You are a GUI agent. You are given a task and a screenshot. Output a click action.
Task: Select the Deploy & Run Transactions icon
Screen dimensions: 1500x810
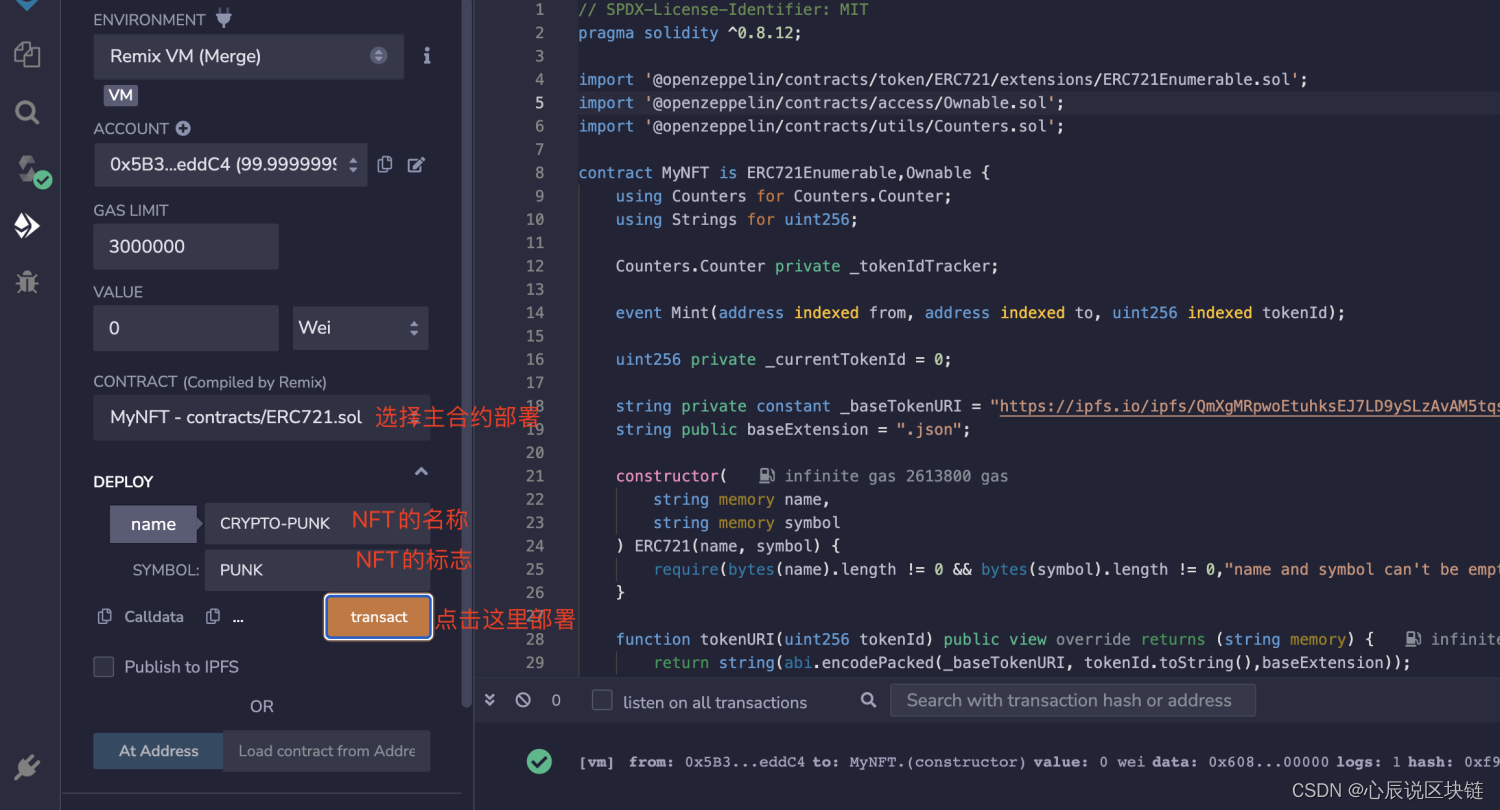(27, 225)
